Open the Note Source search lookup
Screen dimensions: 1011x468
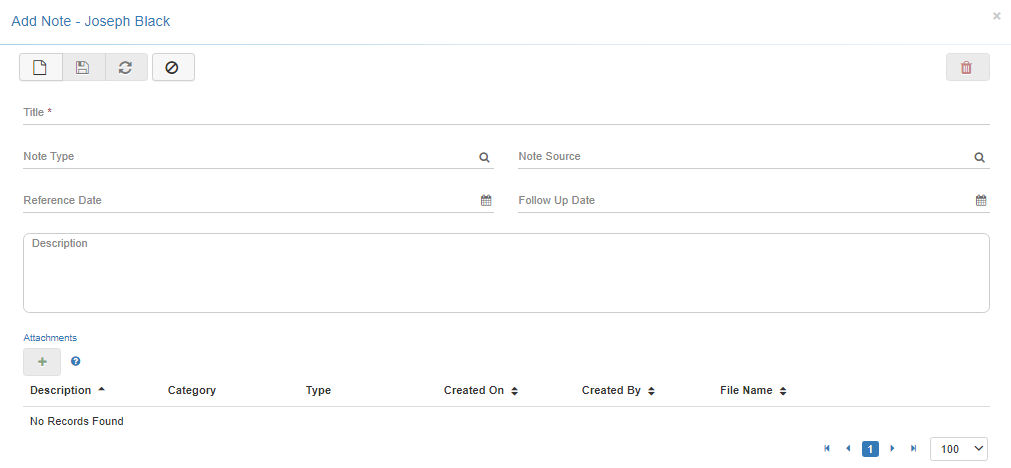[x=979, y=157]
